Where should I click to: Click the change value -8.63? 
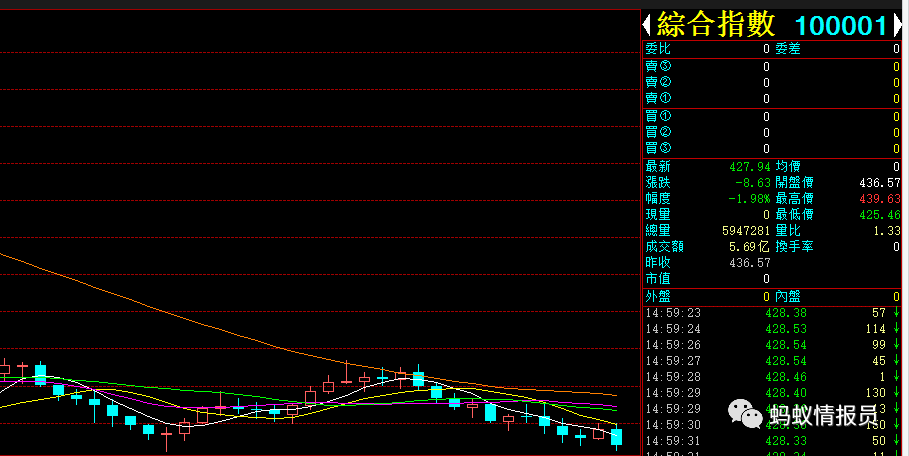[x=752, y=183]
